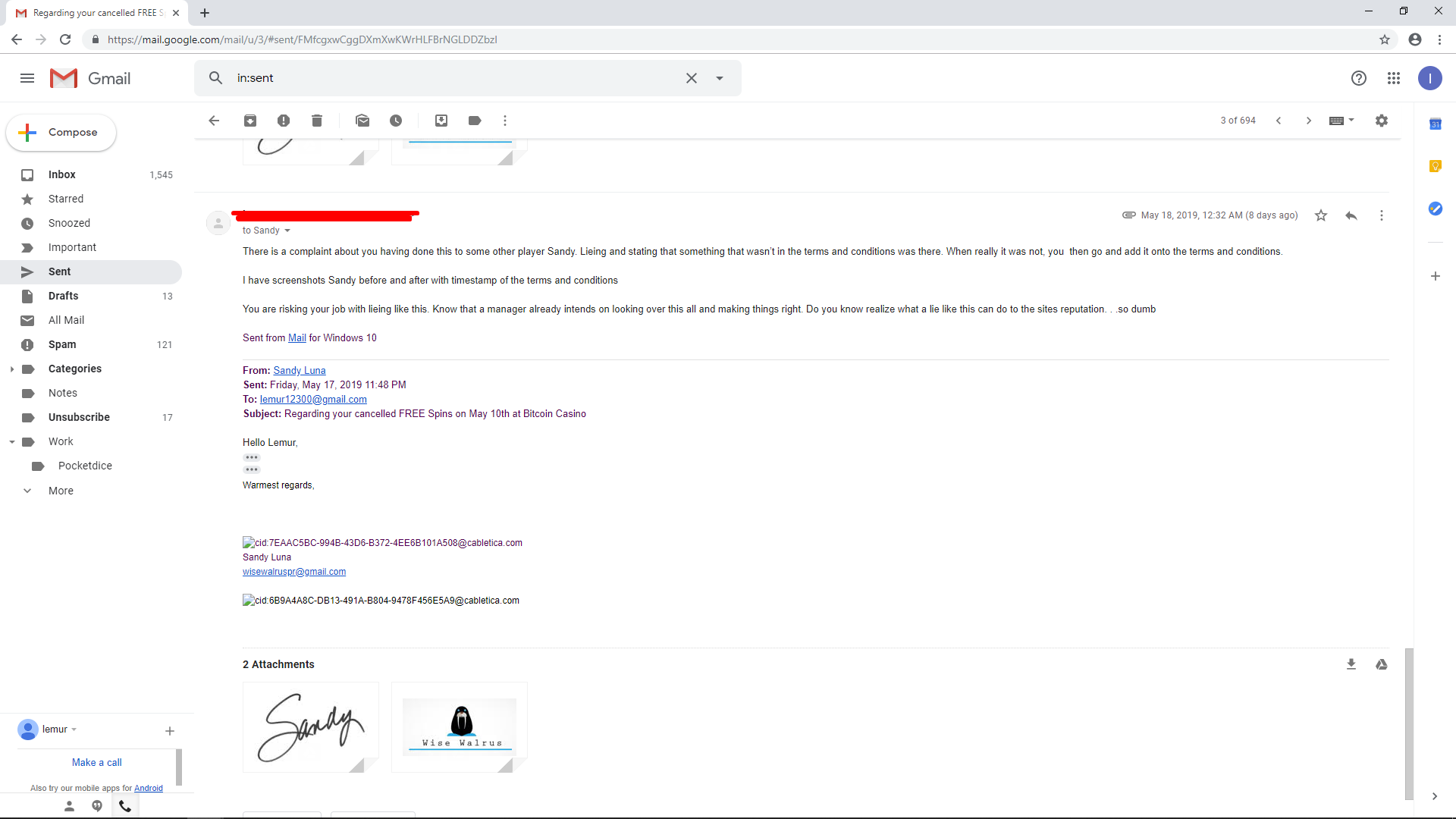Viewport: 1456px width, 819px height.
Task: Open message More options menu
Action: (1382, 215)
